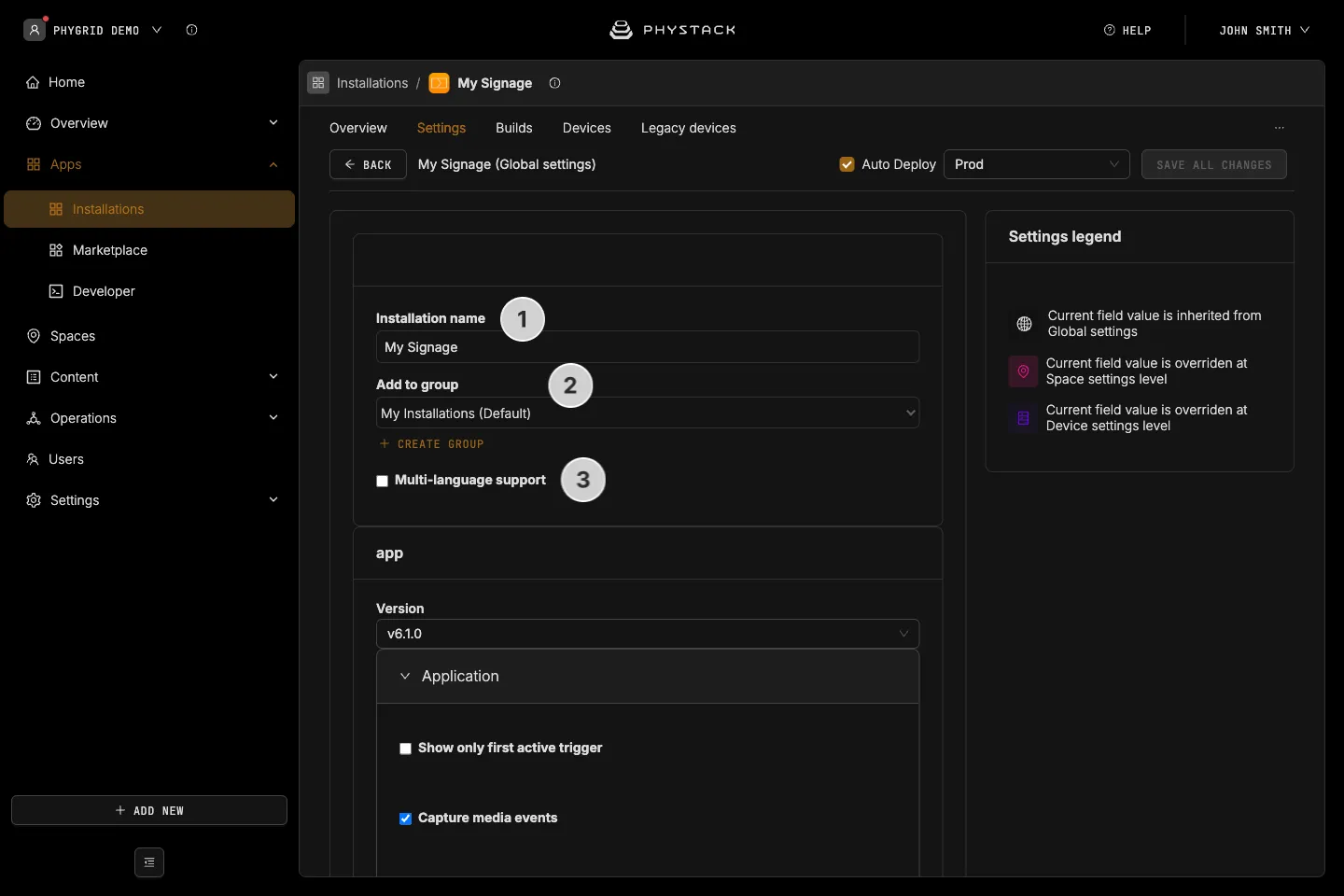The image size is (1344, 896).
Task: Click the Installation name input field
Action: (x=648, y=347)
